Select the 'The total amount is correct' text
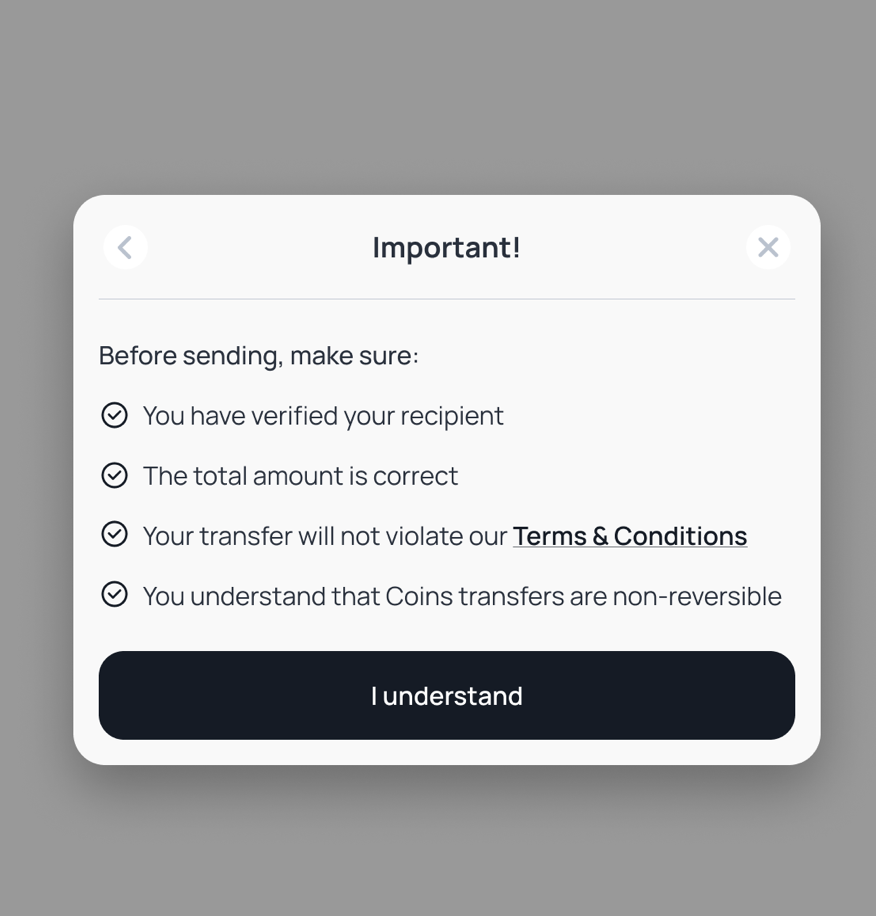The width and height of the screenshot is (876, 916). [300, 476]
